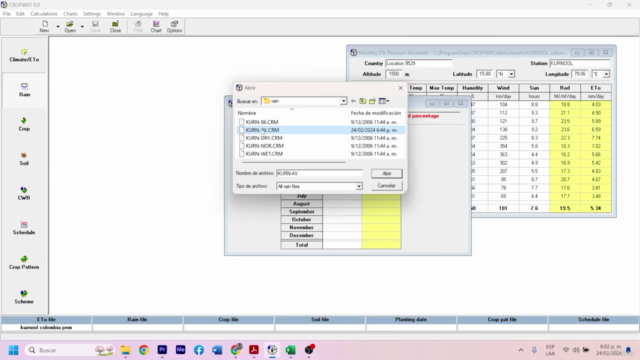640x360 pixels.
Task: Click the Country field in ETo window
Action: [x=419, y=63]
